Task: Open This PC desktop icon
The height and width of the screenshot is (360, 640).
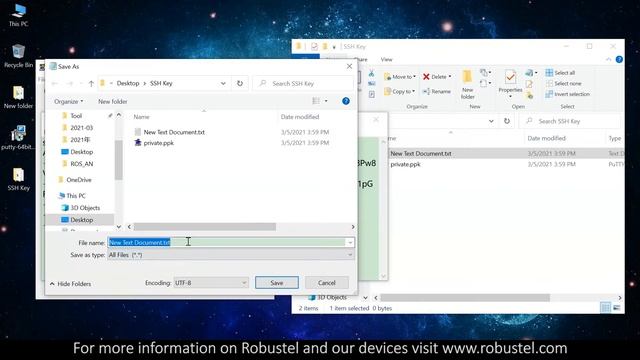Action: tap(18, 15)
